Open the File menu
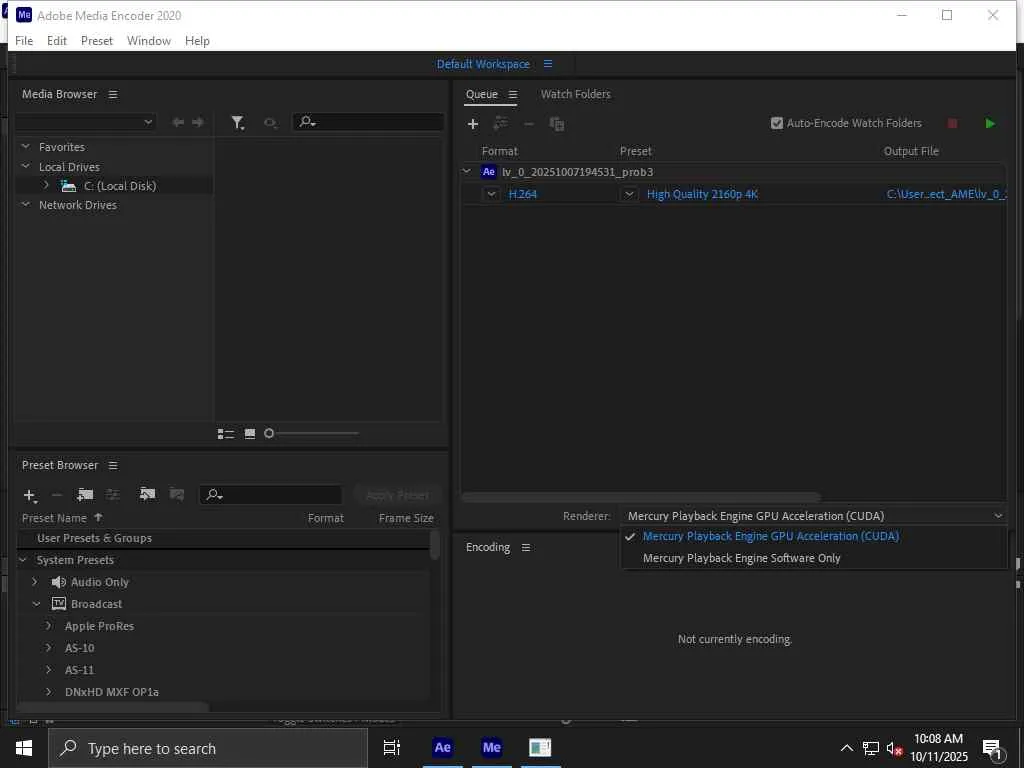Viewport: 1024px width, 768px height. tap(24, 40)
